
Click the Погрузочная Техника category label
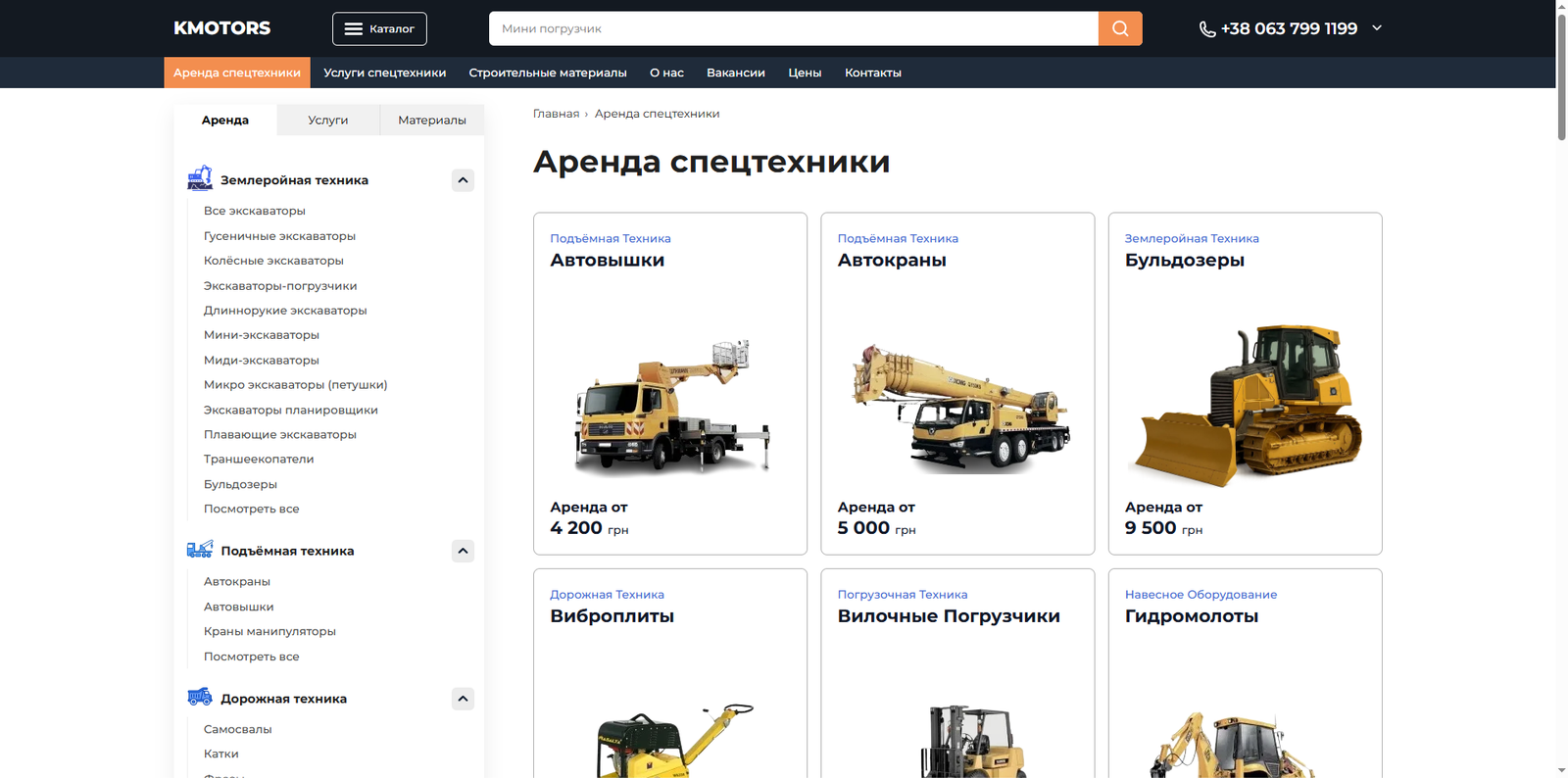click(903, 595)
